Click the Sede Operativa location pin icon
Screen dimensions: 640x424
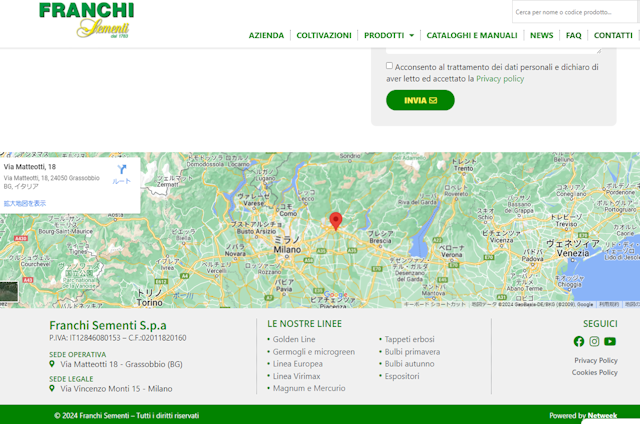click(52, 364)
